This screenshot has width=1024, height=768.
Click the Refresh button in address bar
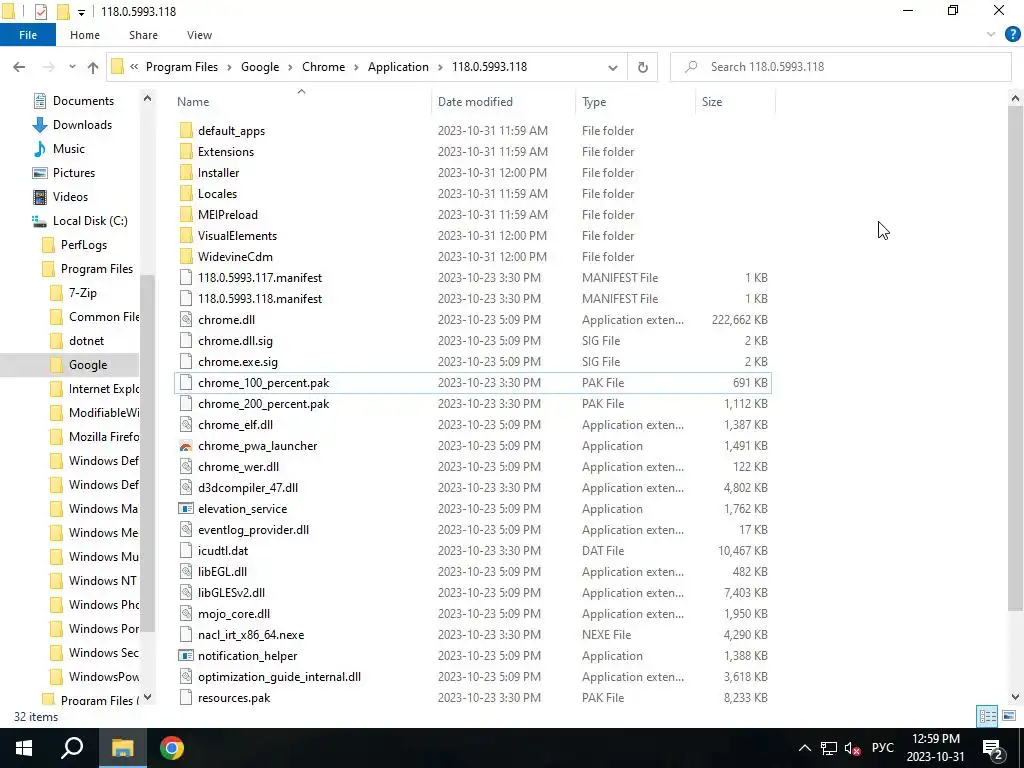coord(643,67)
